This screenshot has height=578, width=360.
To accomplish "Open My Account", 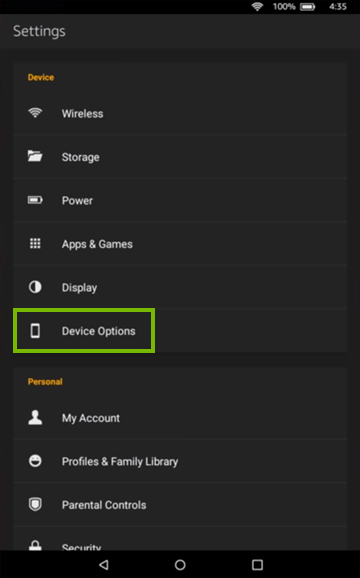I will point(180,418).
